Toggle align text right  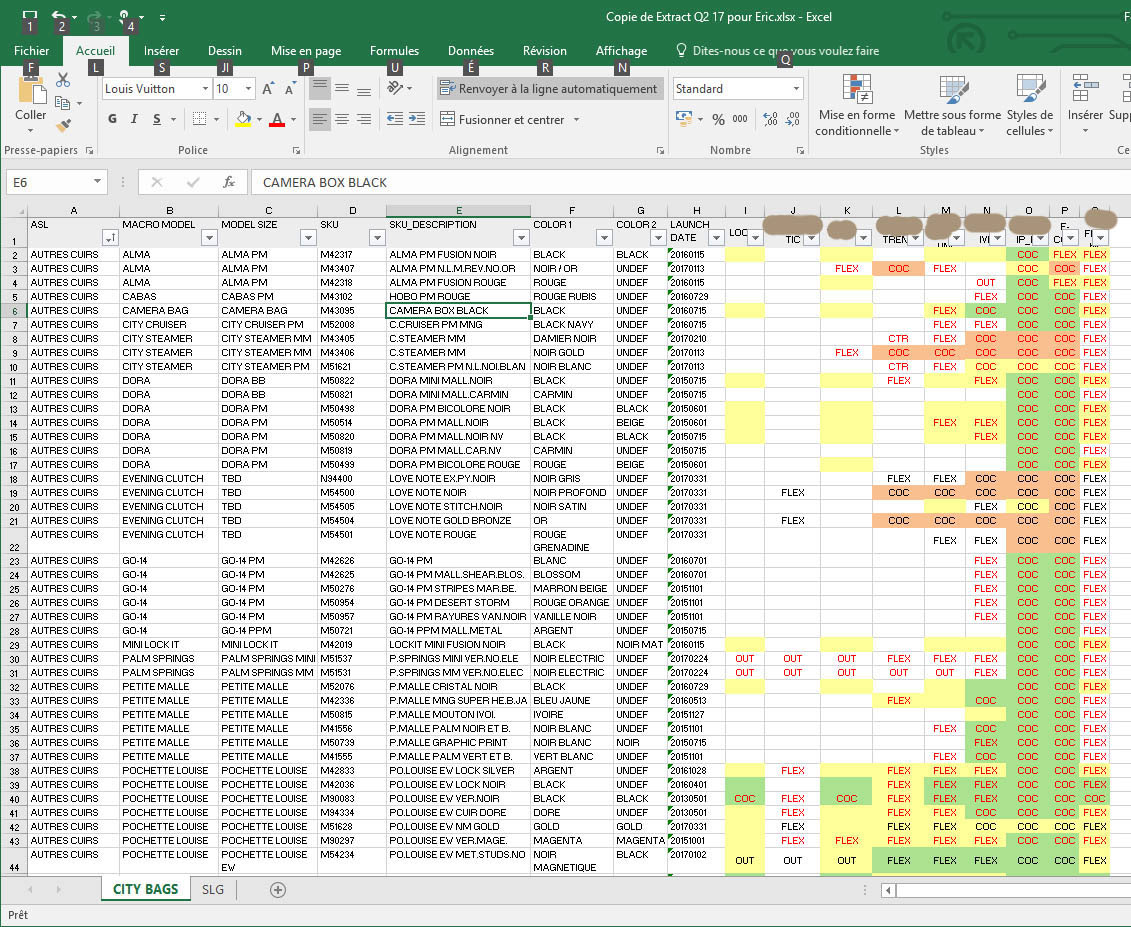tap(364, 119)
